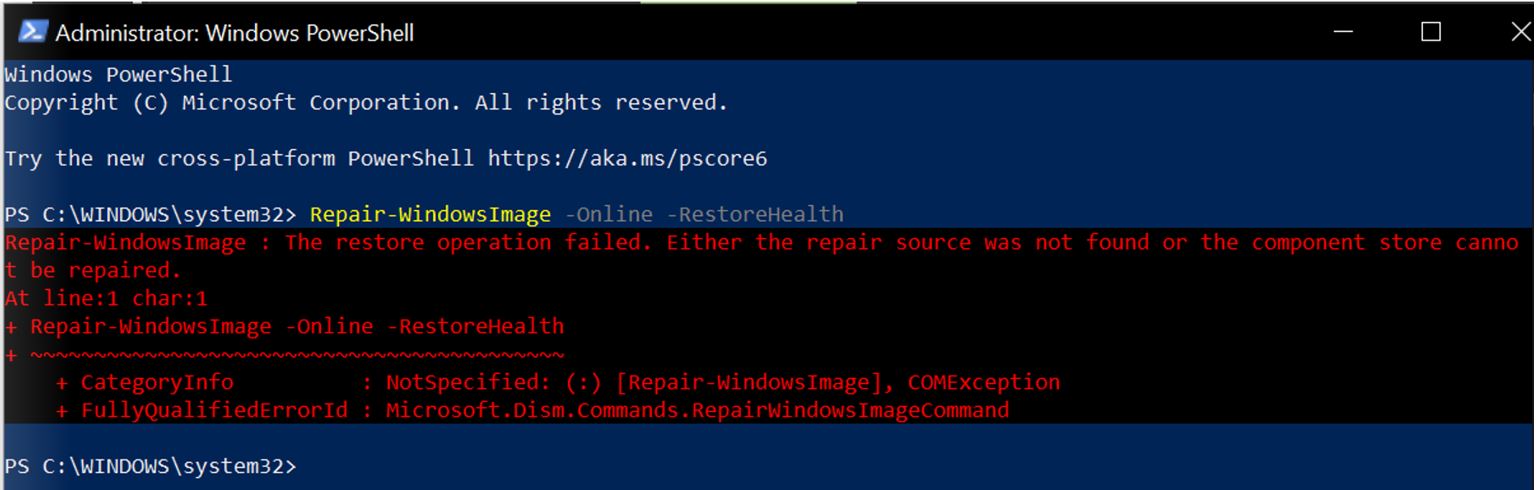Screen dimensions: 1538x490
Task: Close the Administrator PowerShell window
Action: [1518, 32]
